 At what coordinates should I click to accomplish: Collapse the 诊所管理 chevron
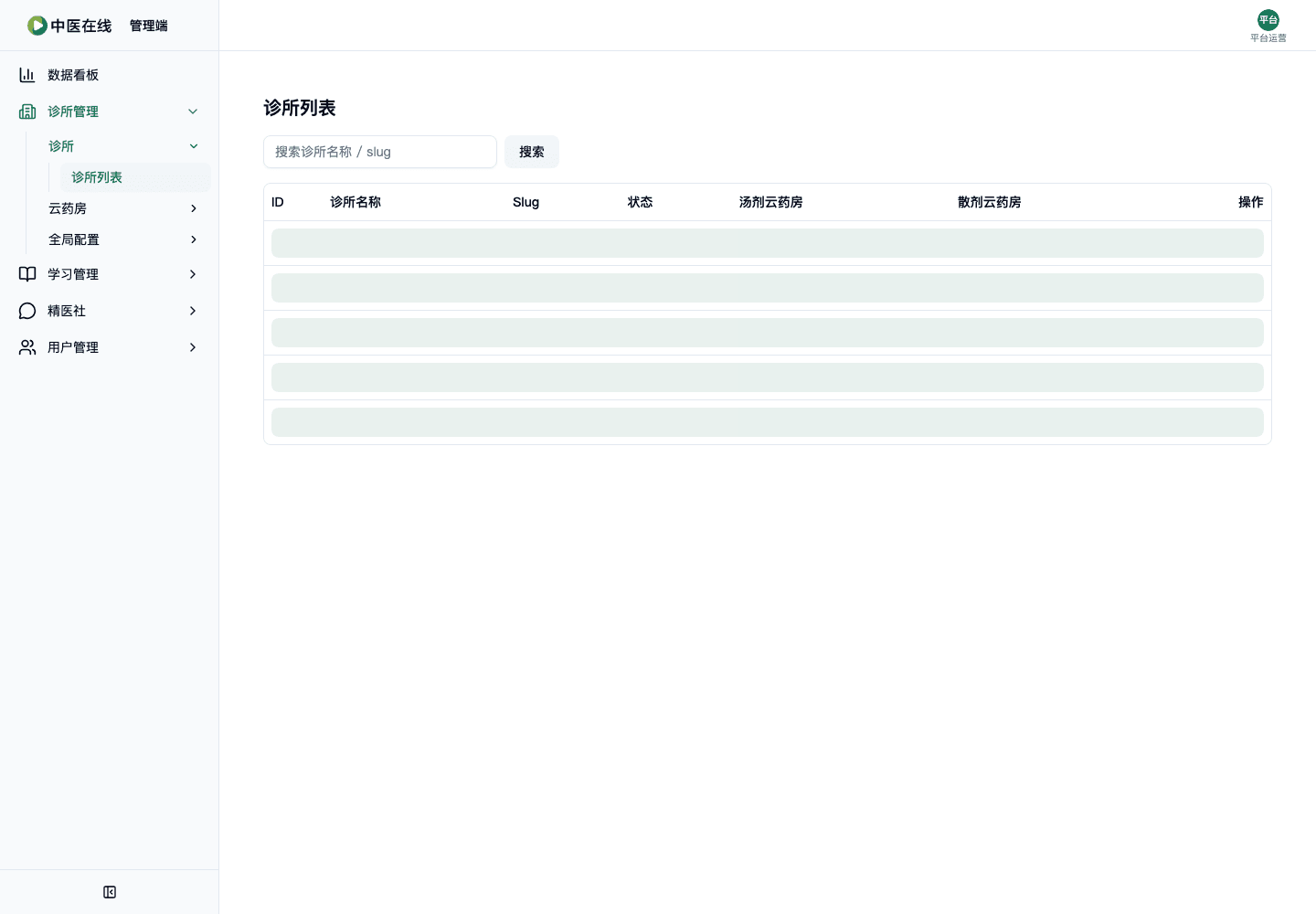point(193,112)
